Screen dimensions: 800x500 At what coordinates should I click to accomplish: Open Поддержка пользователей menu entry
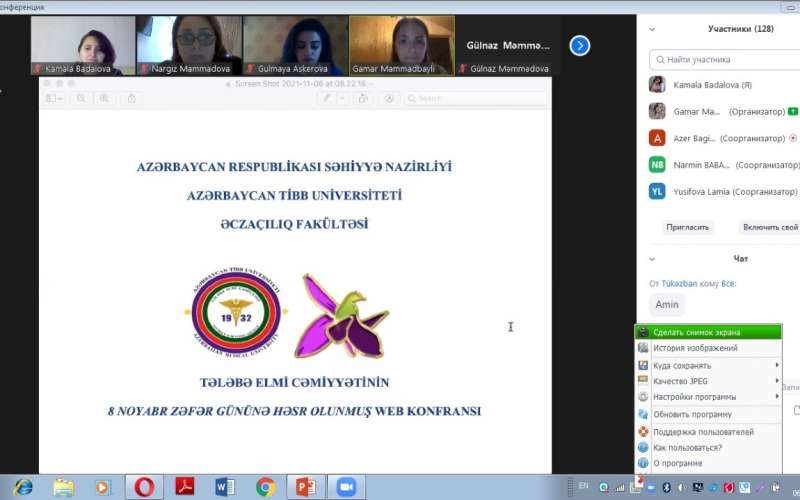pos(709,432)
